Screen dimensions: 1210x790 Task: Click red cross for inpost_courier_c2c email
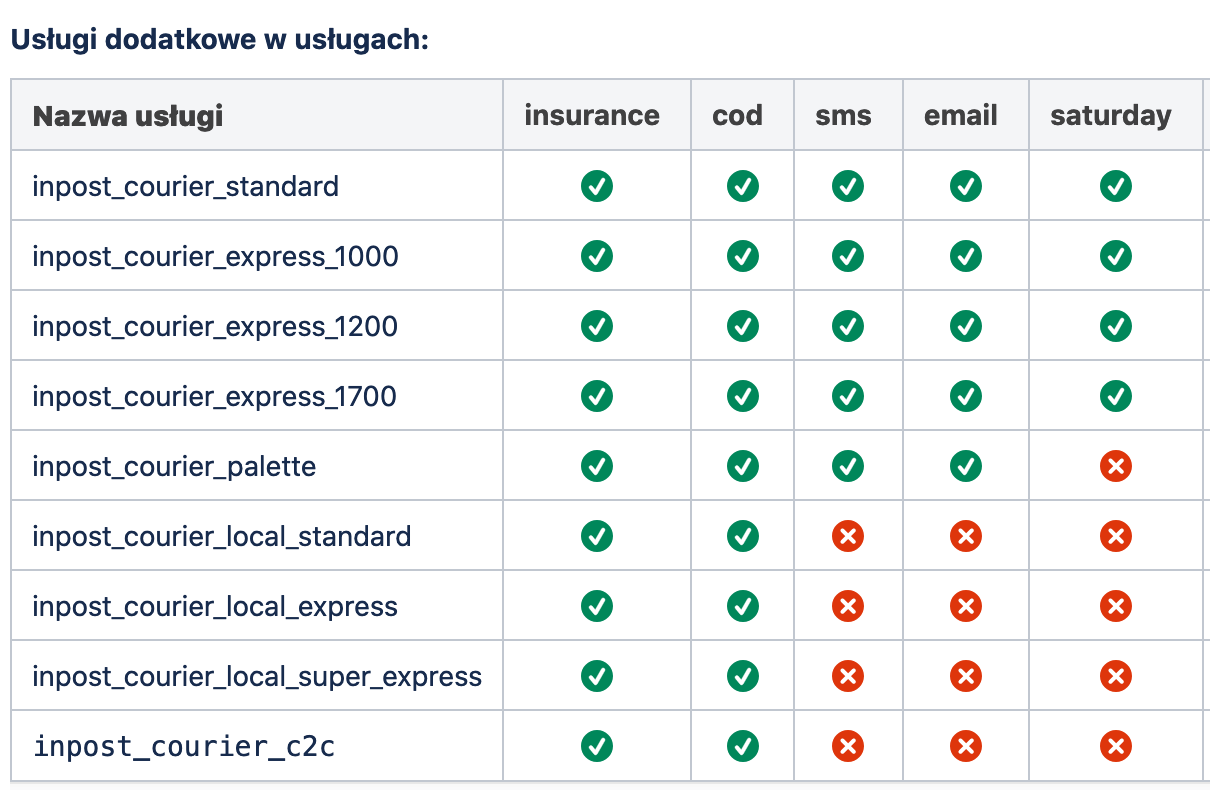[x=965, y=746]
